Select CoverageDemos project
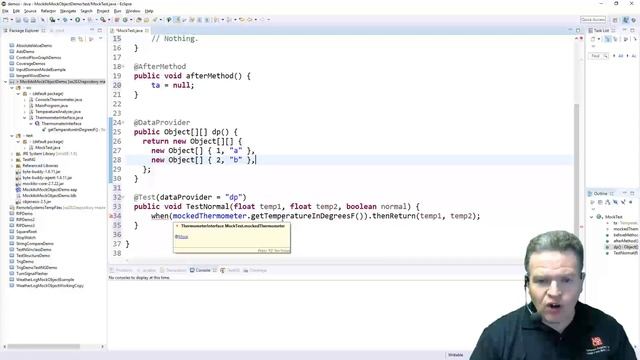 (30, 64)
